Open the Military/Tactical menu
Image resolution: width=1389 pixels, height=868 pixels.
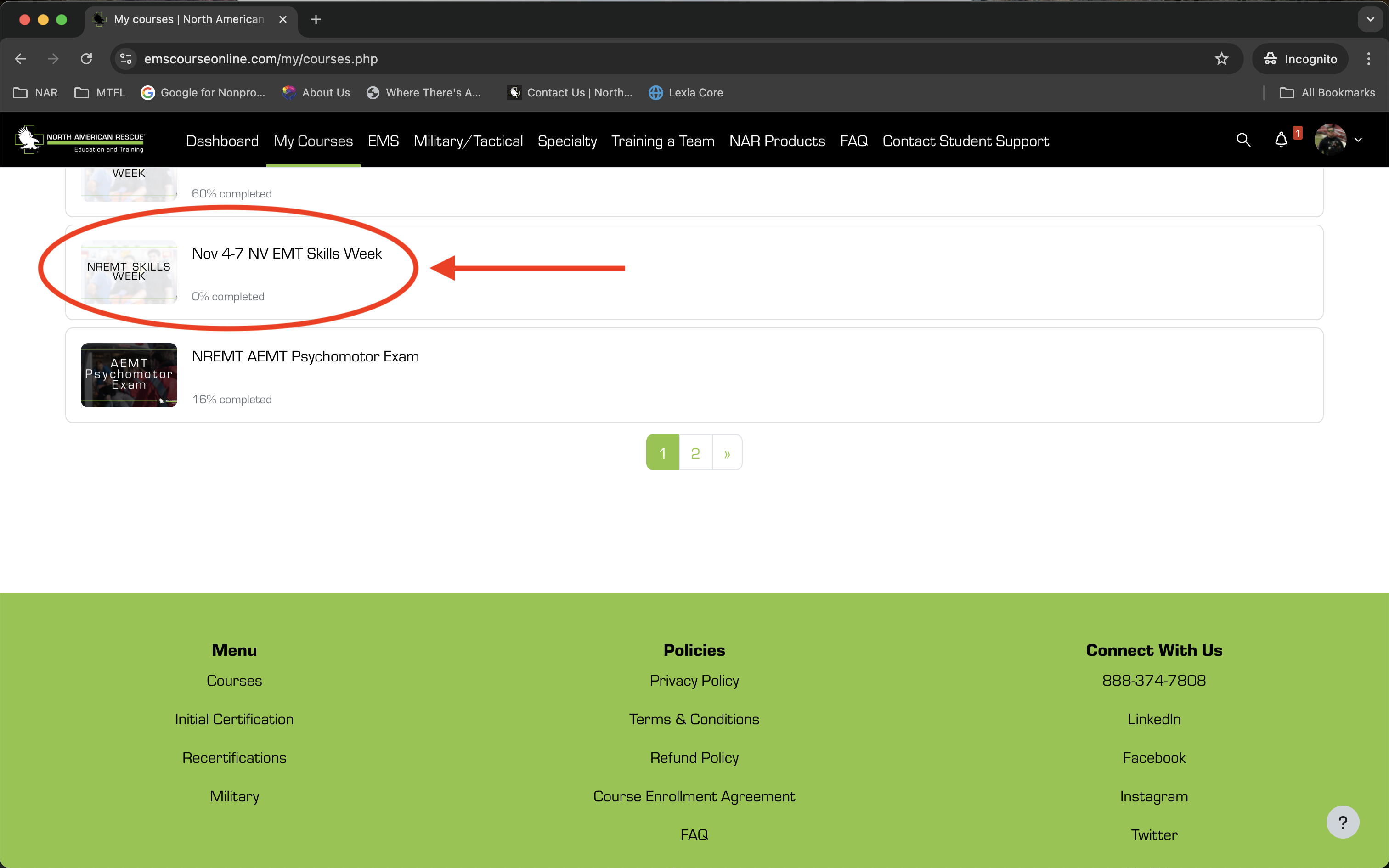(x=469, y=141)
